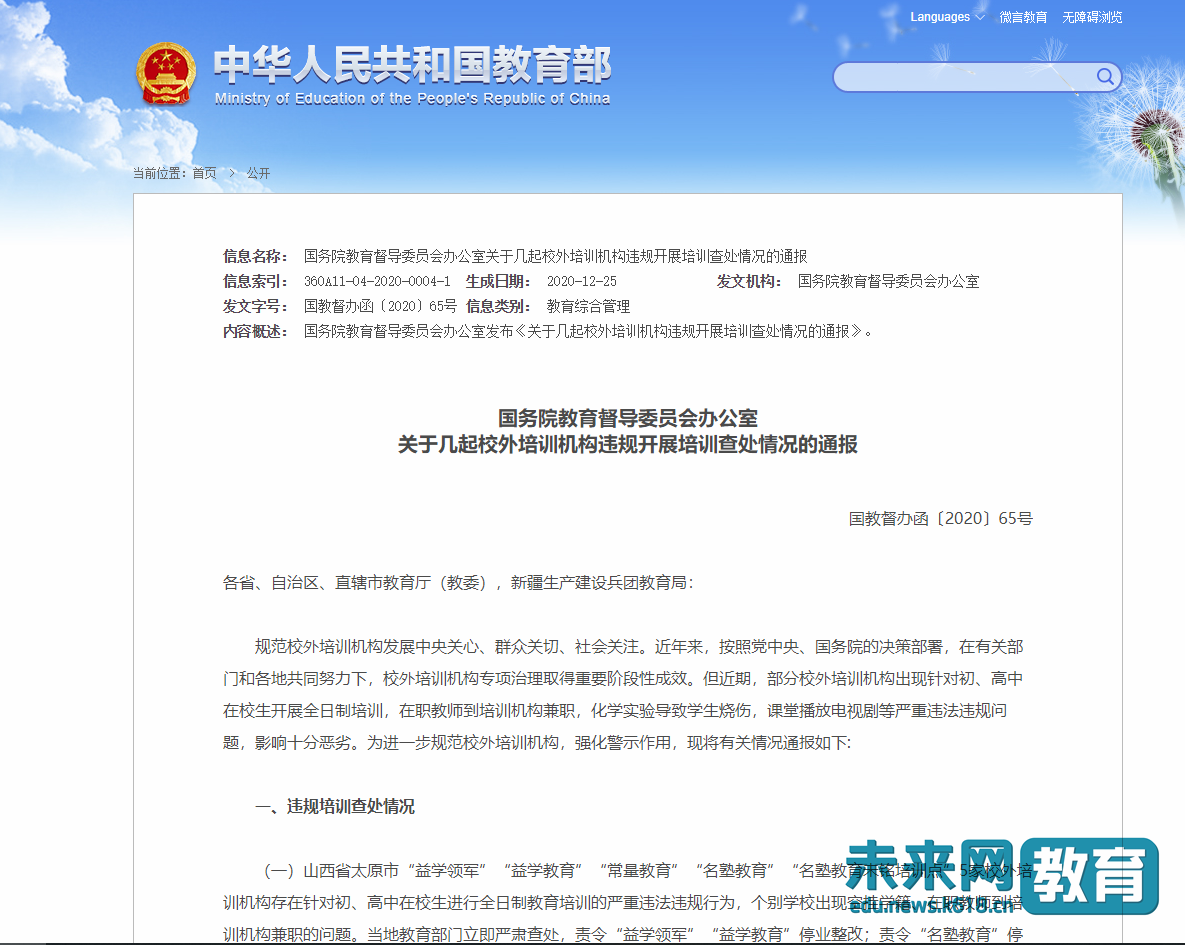Image resolution: width=1185 pixels, height=945 pixels.
Task: Select the date 2020-12-25
Action: (x=582, y=281)
